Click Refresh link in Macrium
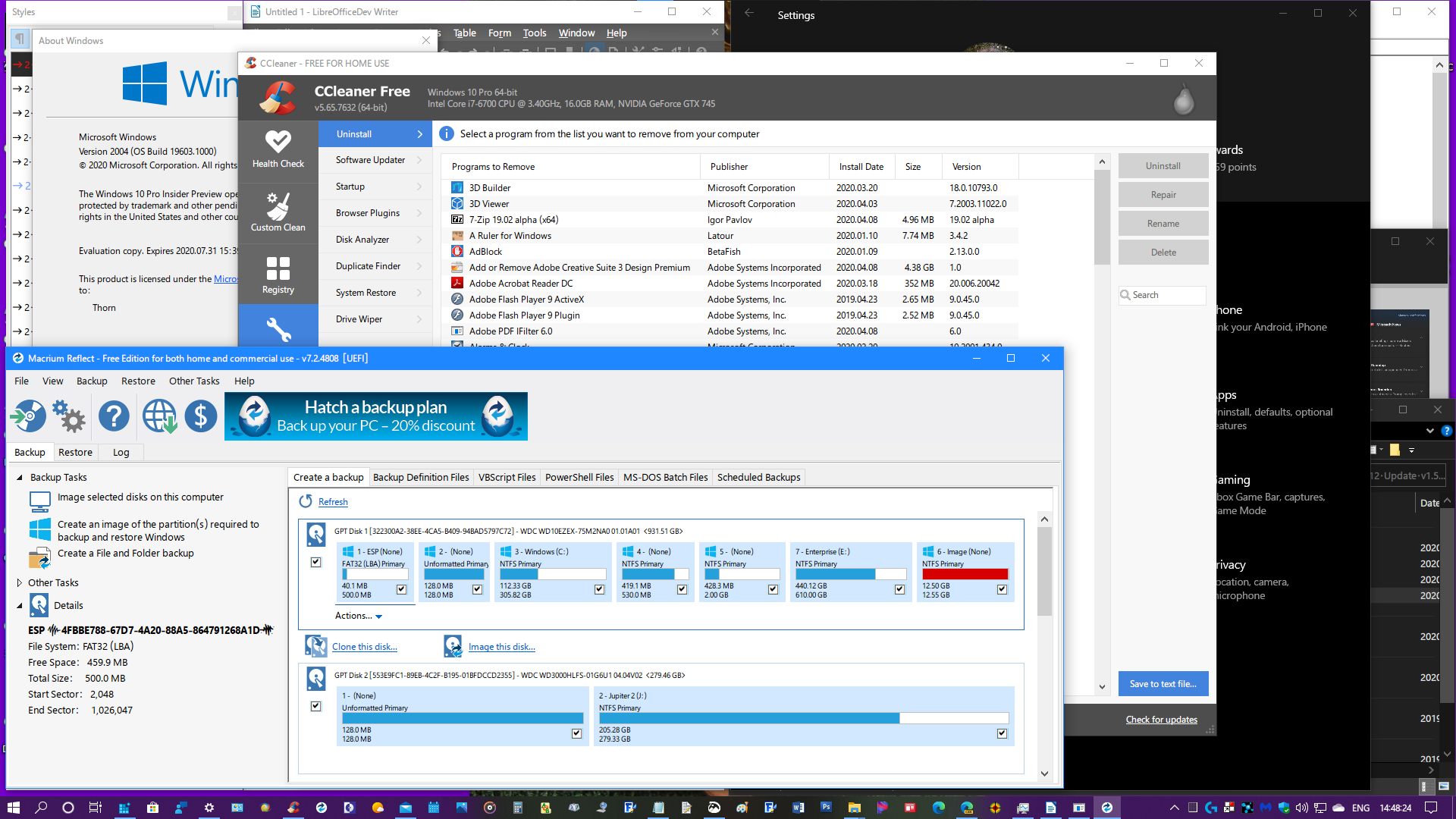This screenshot has width=1456, height=819. point(333,502)
